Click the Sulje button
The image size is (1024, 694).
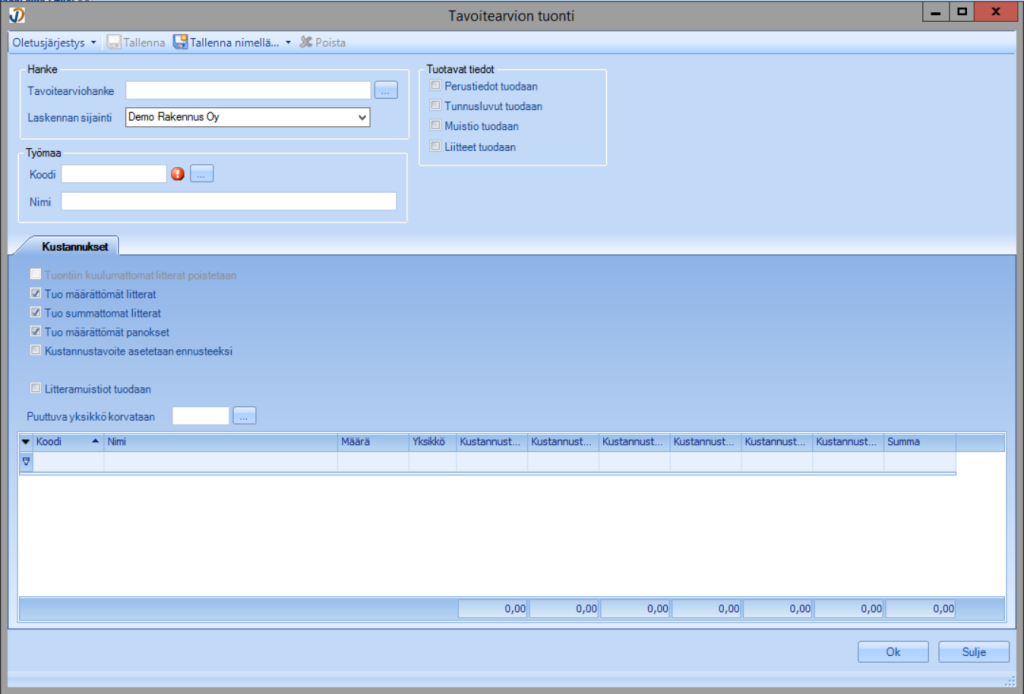974,652
